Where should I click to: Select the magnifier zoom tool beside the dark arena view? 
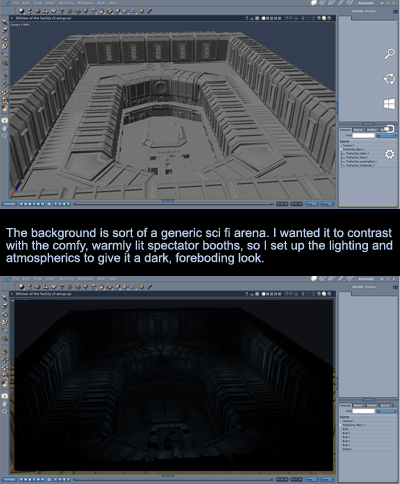5,412
